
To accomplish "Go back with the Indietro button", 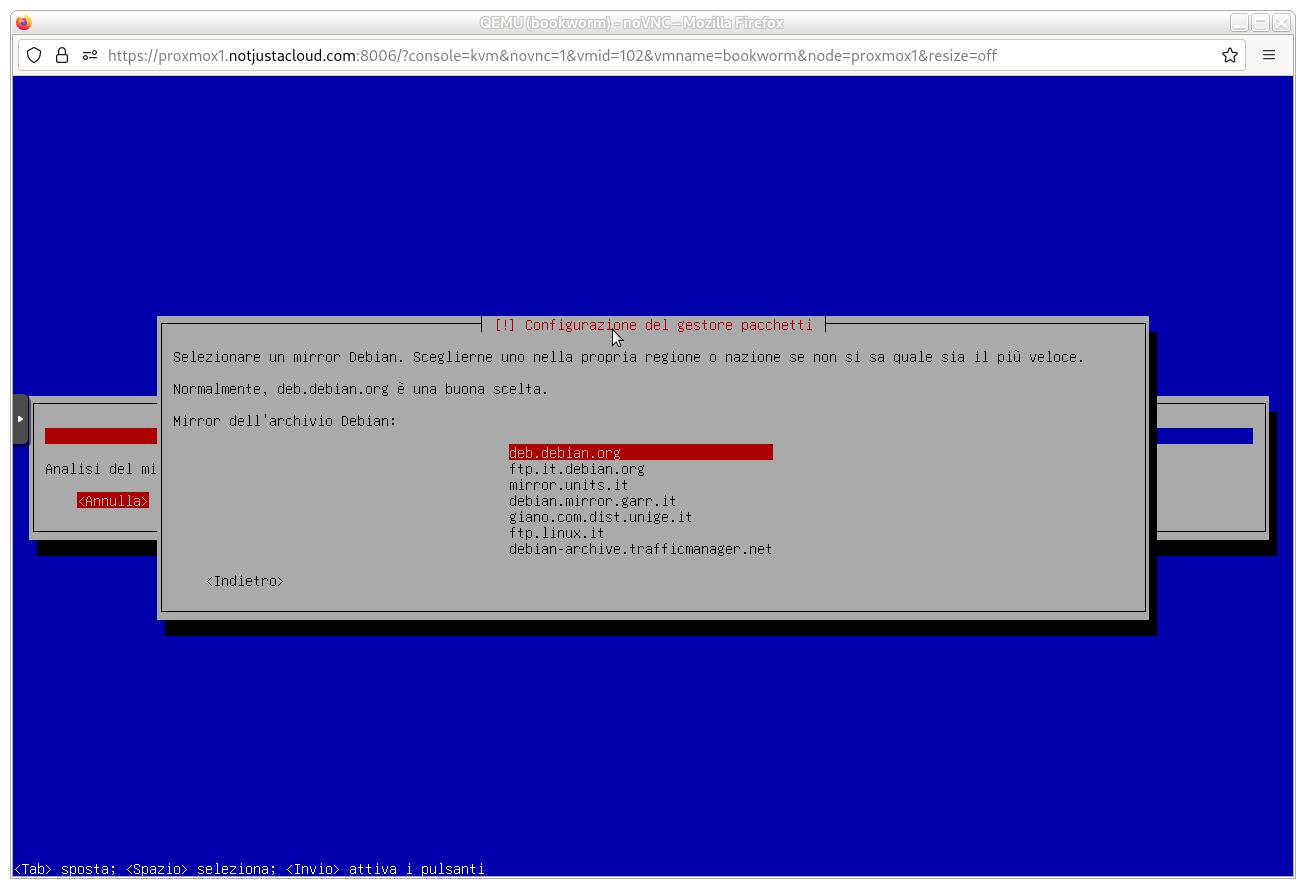I will tap(245, 581).
